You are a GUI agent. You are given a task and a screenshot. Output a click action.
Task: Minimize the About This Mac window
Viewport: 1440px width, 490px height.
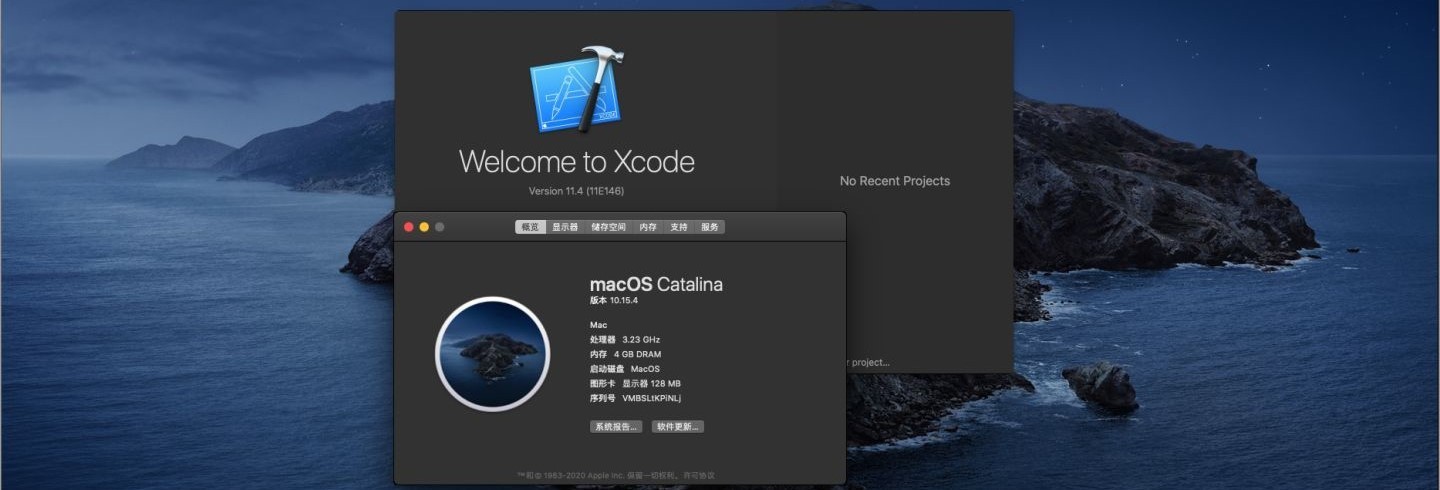[424, 227]
